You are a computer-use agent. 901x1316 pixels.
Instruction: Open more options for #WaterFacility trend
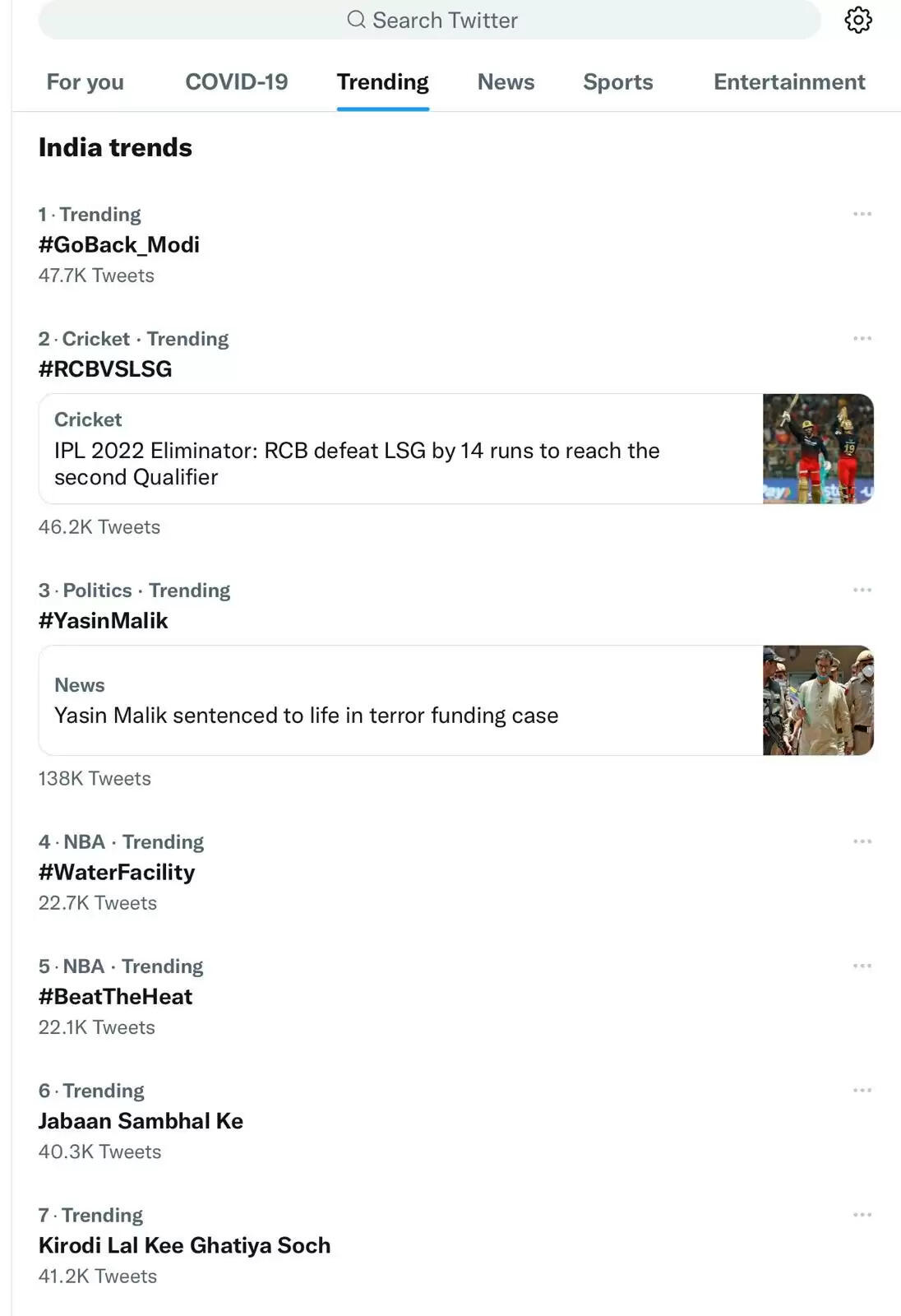[862, 840]
